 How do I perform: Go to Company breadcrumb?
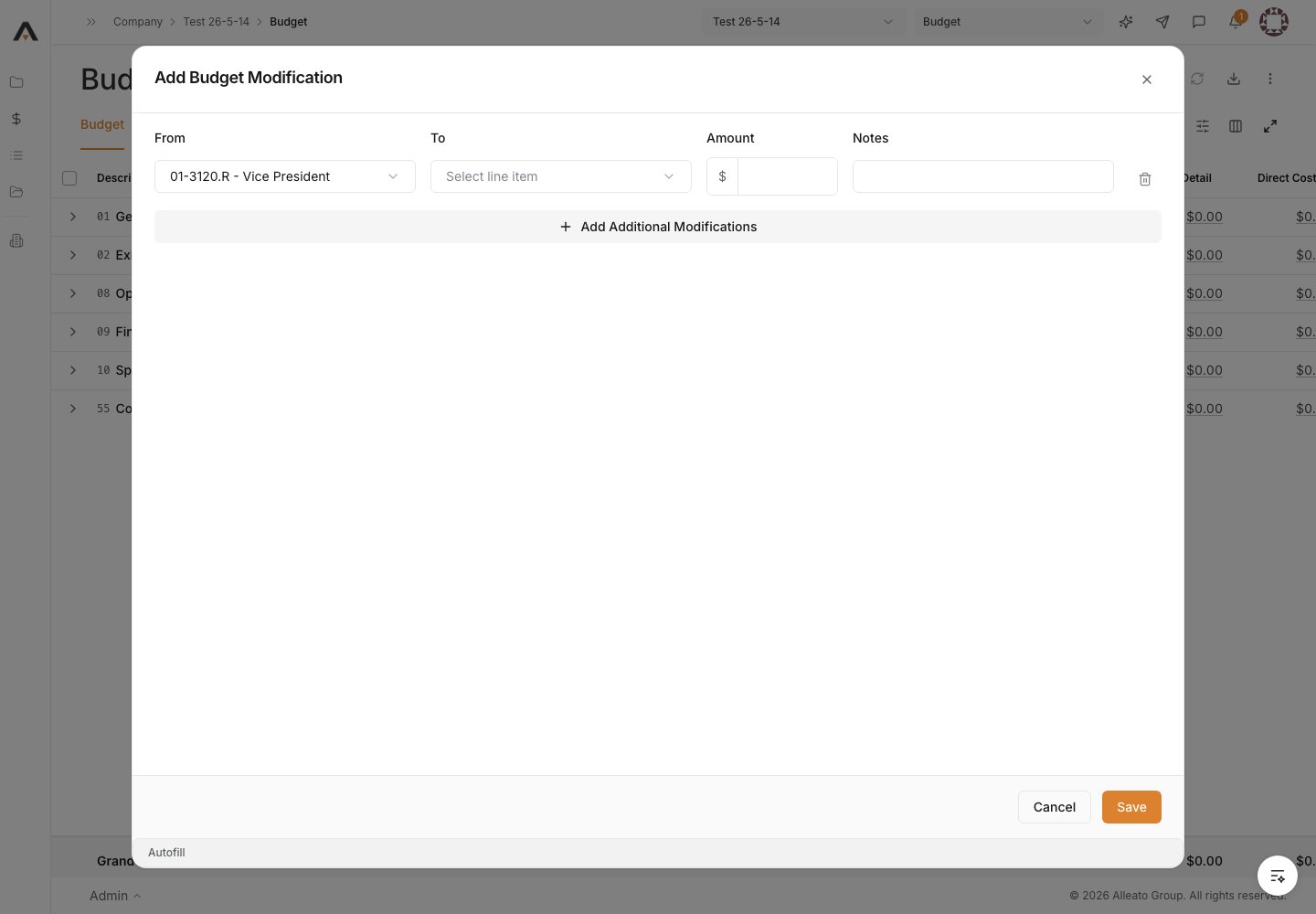tap(138, 22)
